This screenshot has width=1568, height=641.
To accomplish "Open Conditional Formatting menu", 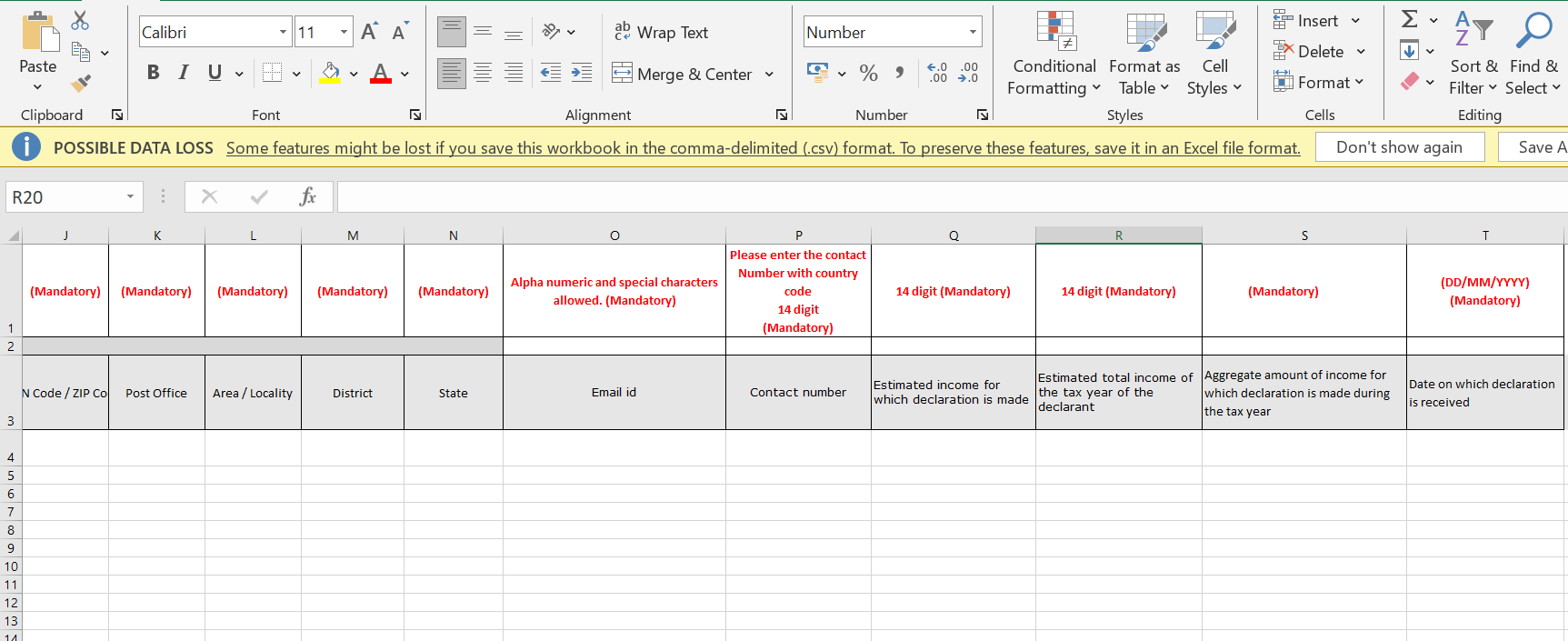I will 1054,54.
